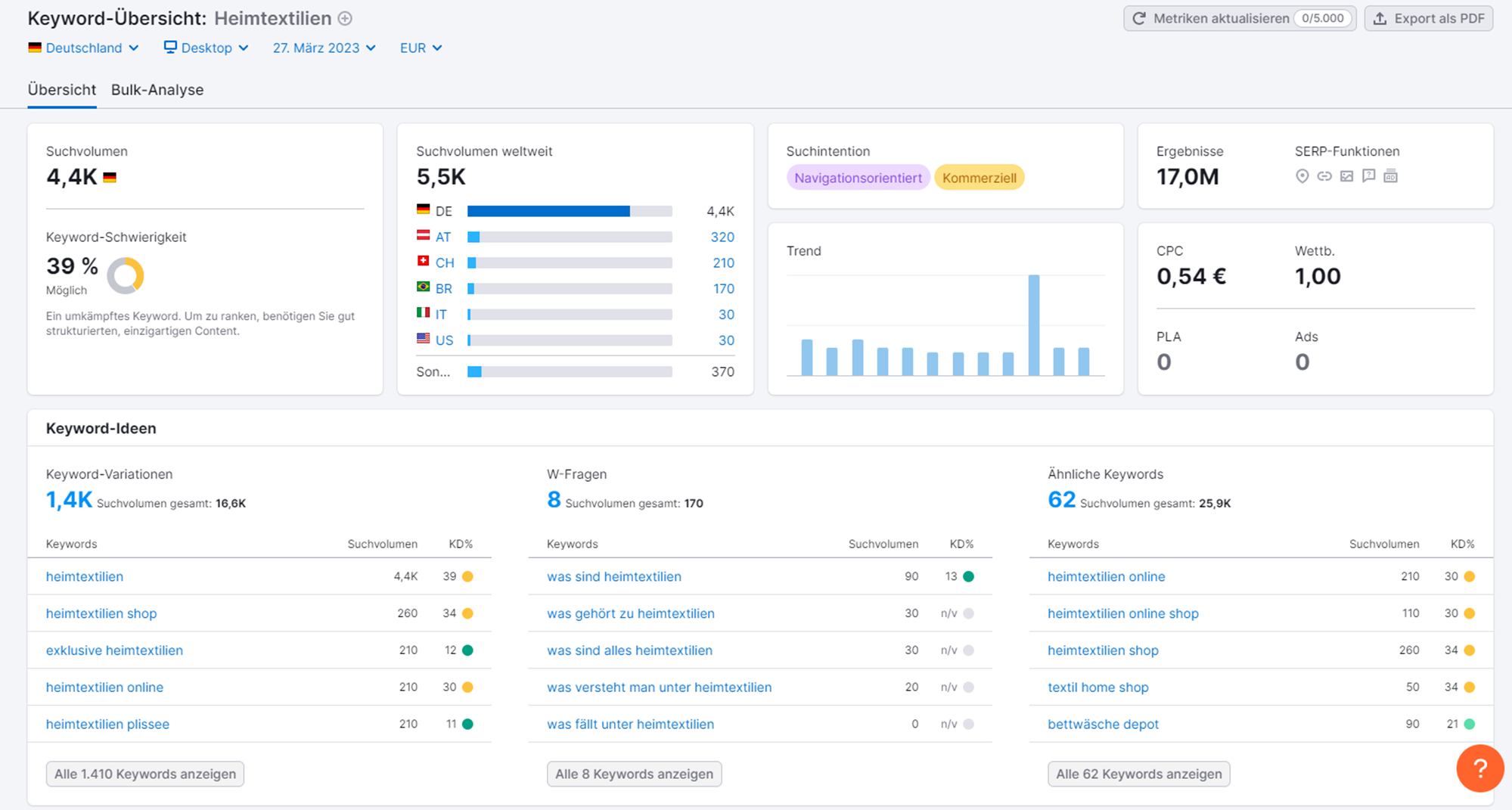Open keyword heimtextilien online shop
The height and width of the screenshot is (810, 1512).
coord(1123,613)
